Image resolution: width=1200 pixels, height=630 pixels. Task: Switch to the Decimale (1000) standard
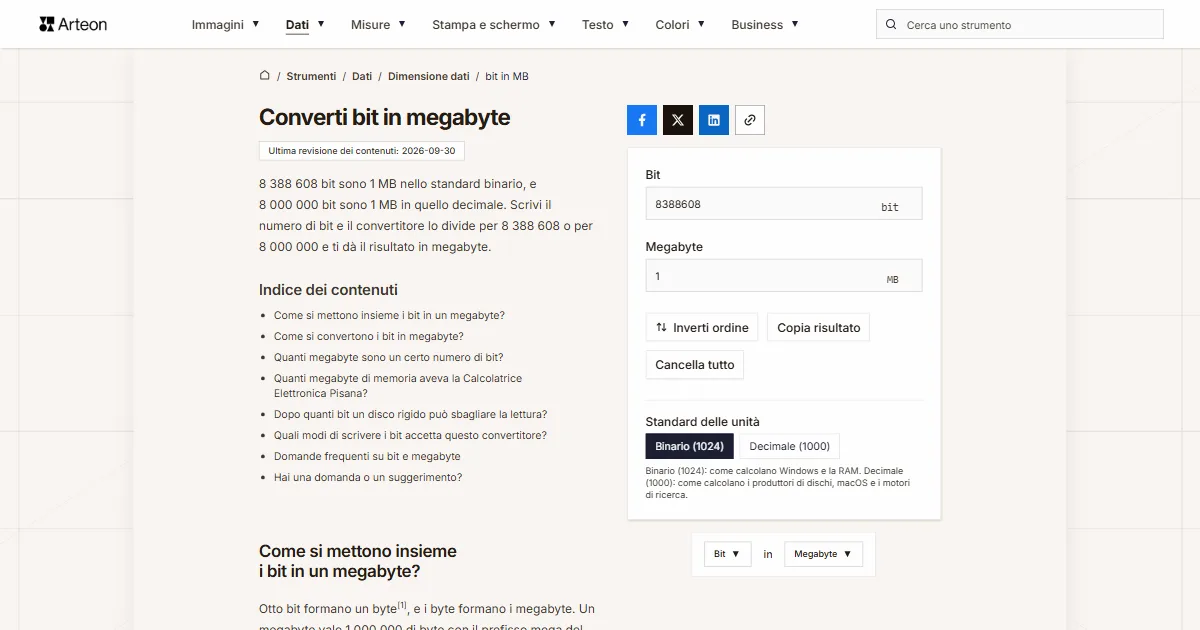pyautogui.click(x=790, y=446)
